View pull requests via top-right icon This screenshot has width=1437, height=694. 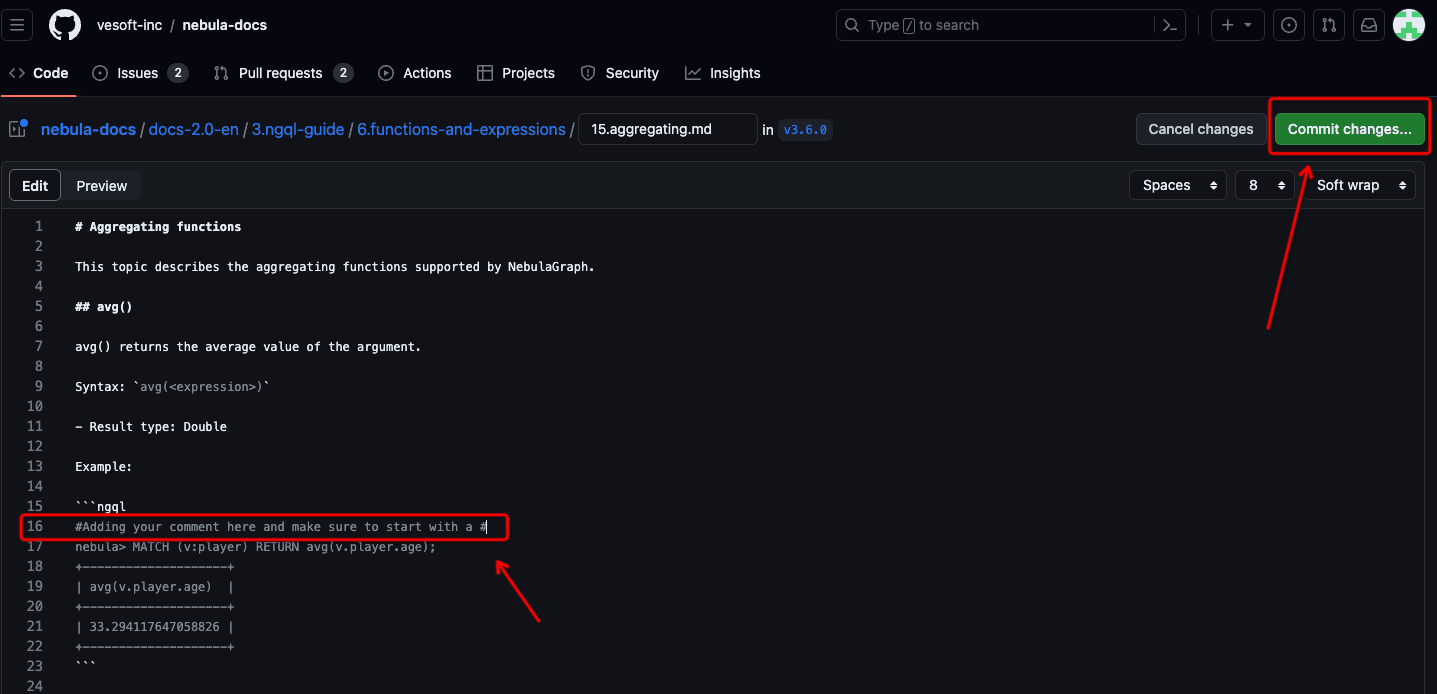point(1329,25)
